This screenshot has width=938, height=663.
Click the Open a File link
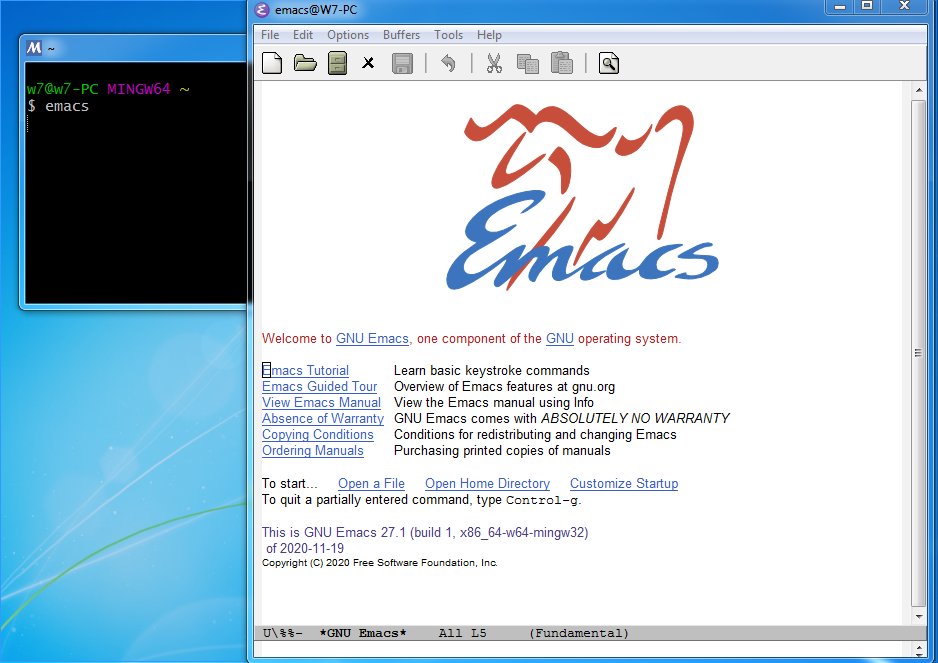pos(371,483)
